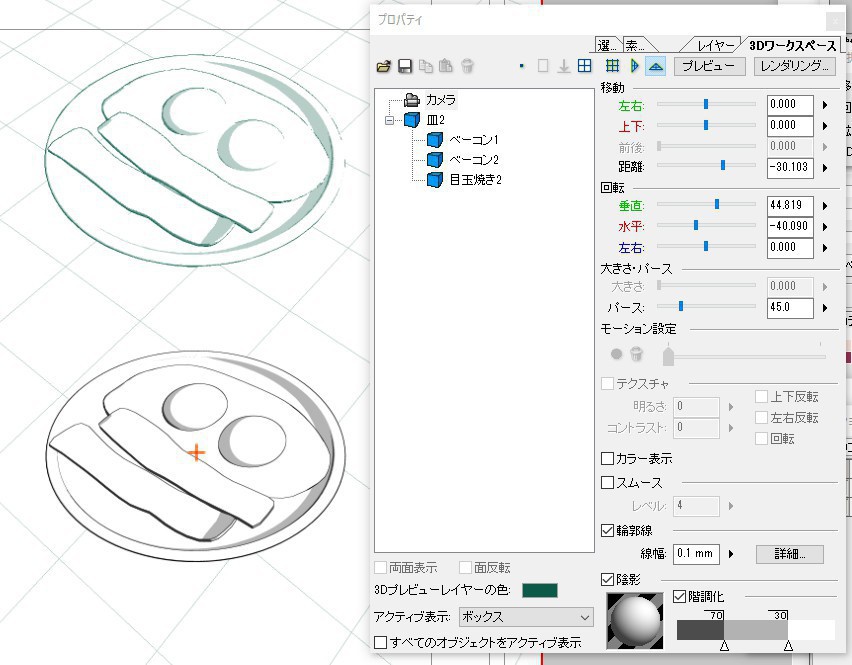Click the 距離 value field -30.103
The image size is (852, 665).
pyautogui.click(x=790, y=167)
